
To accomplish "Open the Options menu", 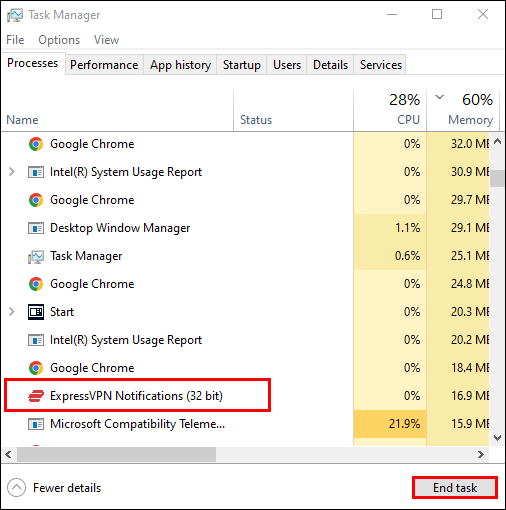I will point(59,40).
